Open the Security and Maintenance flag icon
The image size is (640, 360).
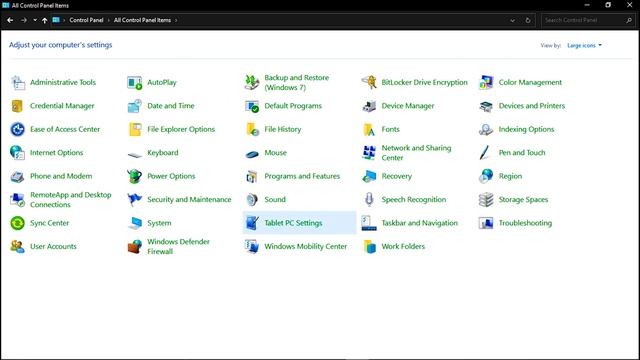(134, 200)
